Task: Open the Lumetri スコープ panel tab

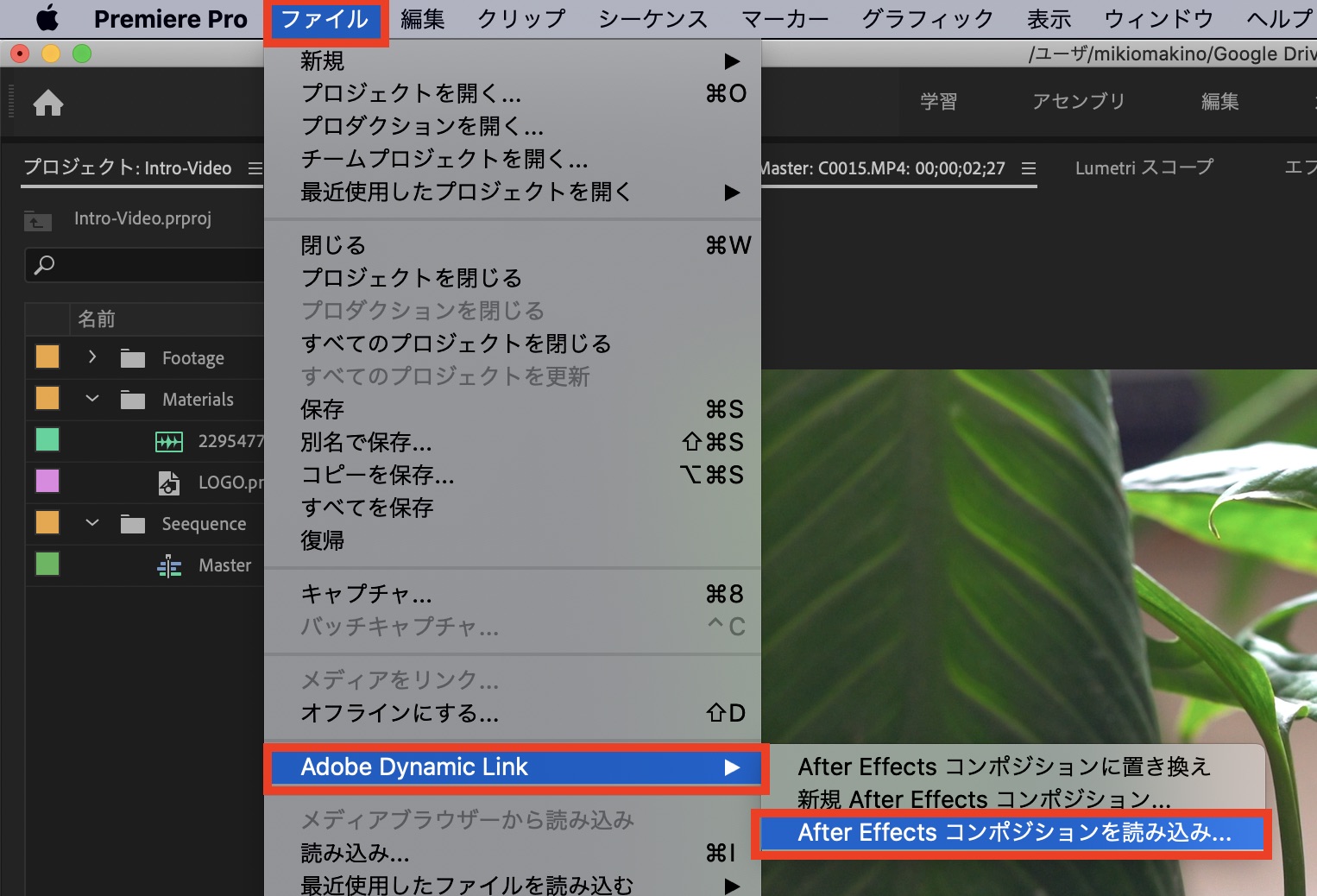Action: [x=1144, y=167]
